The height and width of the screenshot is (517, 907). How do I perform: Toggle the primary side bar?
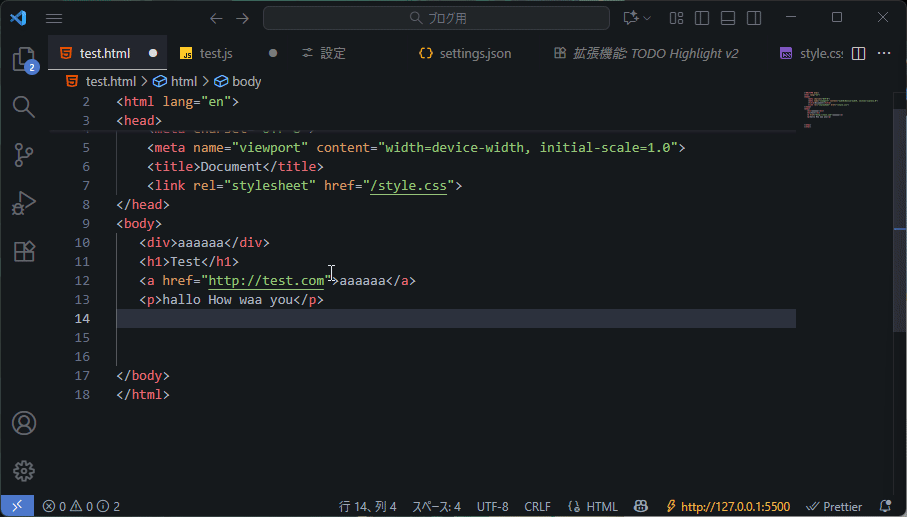click(x=702, y=19)
